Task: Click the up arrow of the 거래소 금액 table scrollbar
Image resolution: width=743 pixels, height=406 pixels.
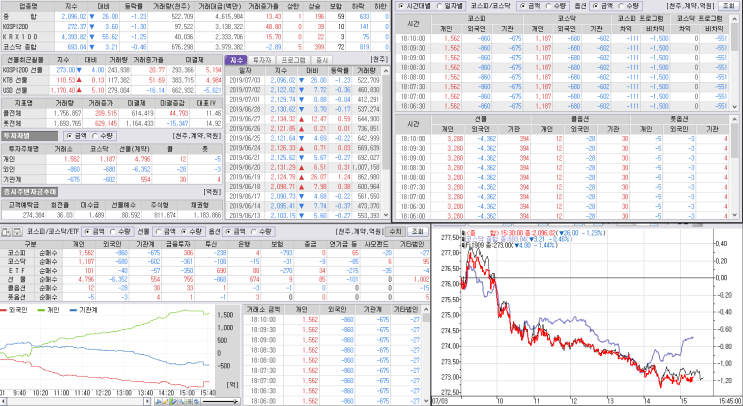Action: point(426,309)
